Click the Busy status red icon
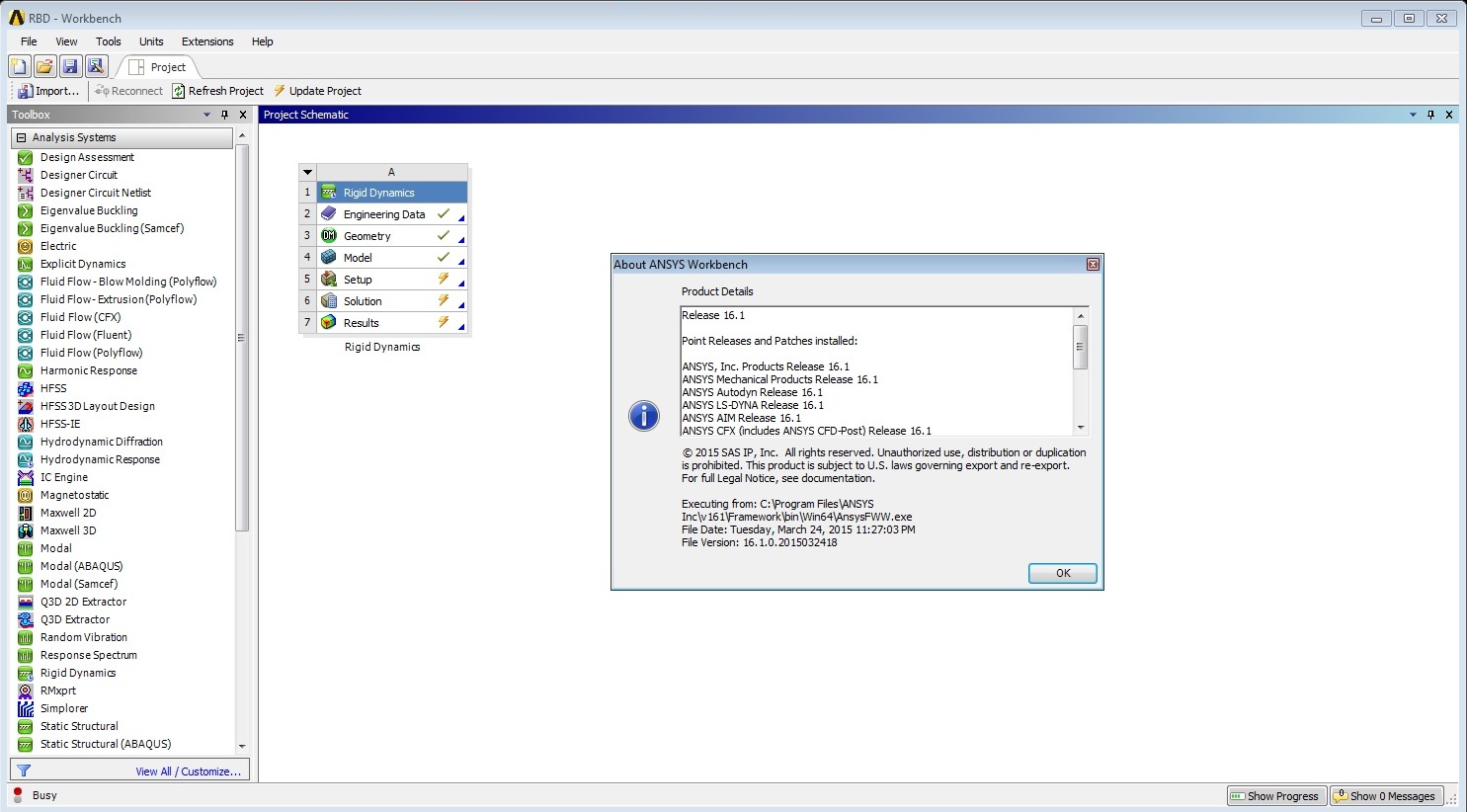This screenshot has height=812, width=1467. click(18, 795)
